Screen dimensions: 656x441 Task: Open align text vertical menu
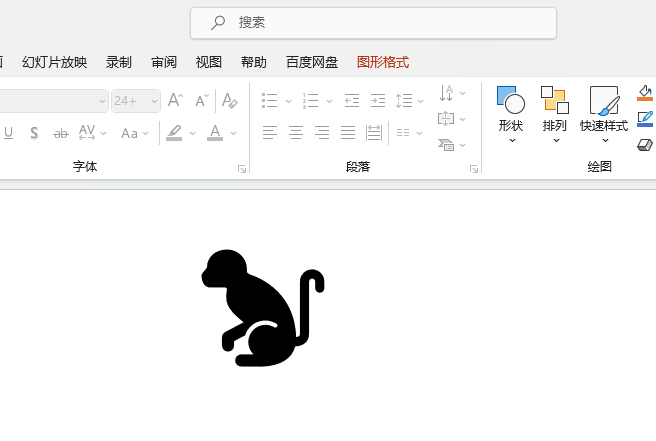452,119
